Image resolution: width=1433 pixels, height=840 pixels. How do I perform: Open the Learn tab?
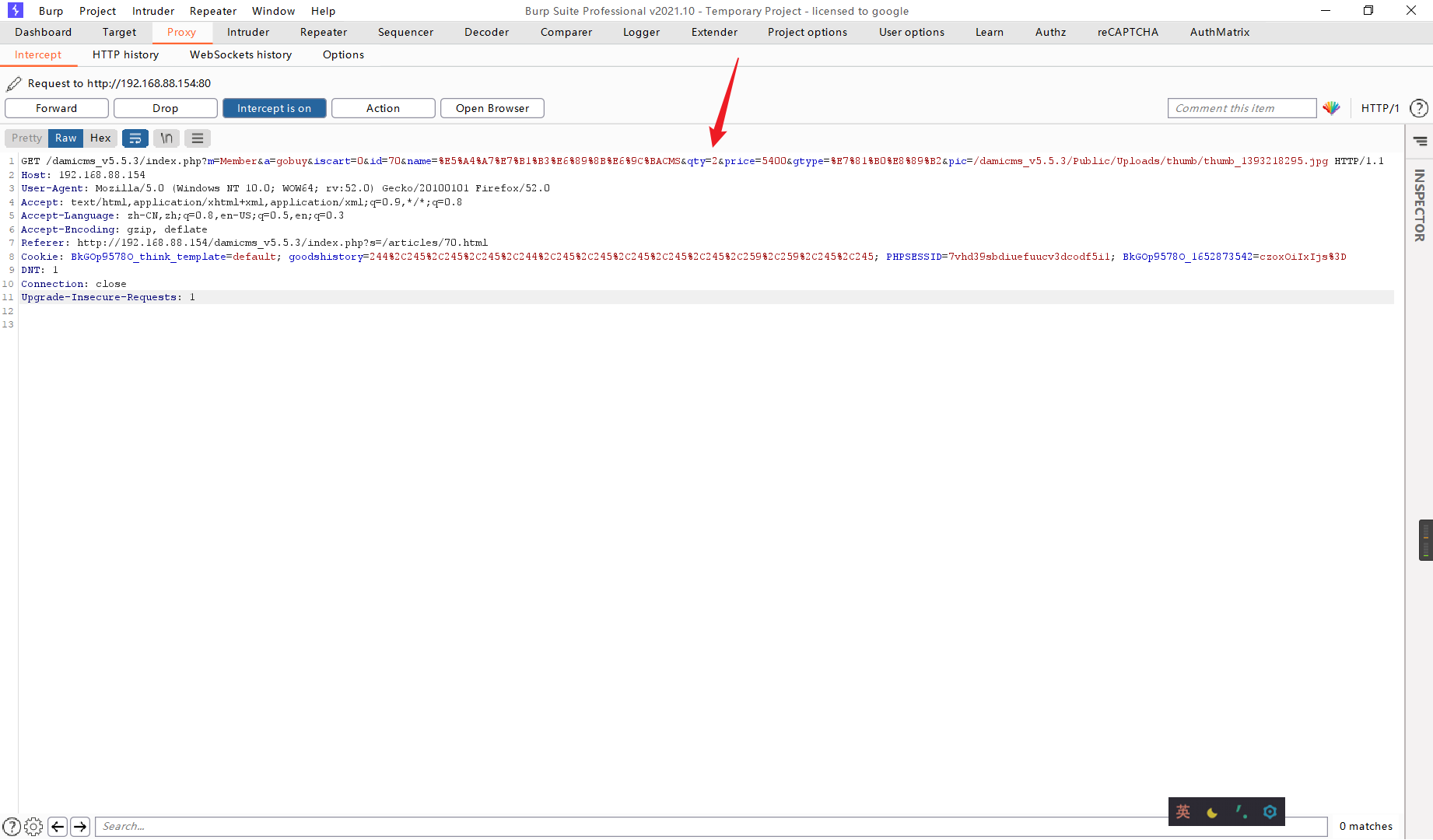click(990, 32)
